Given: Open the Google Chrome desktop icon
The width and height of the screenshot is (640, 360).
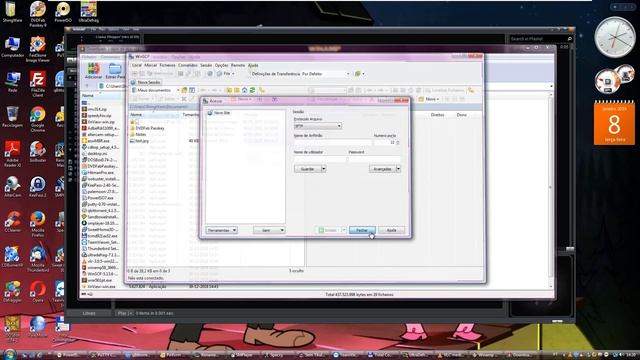Looking at the screenshot, I should [x=38, y=120].
